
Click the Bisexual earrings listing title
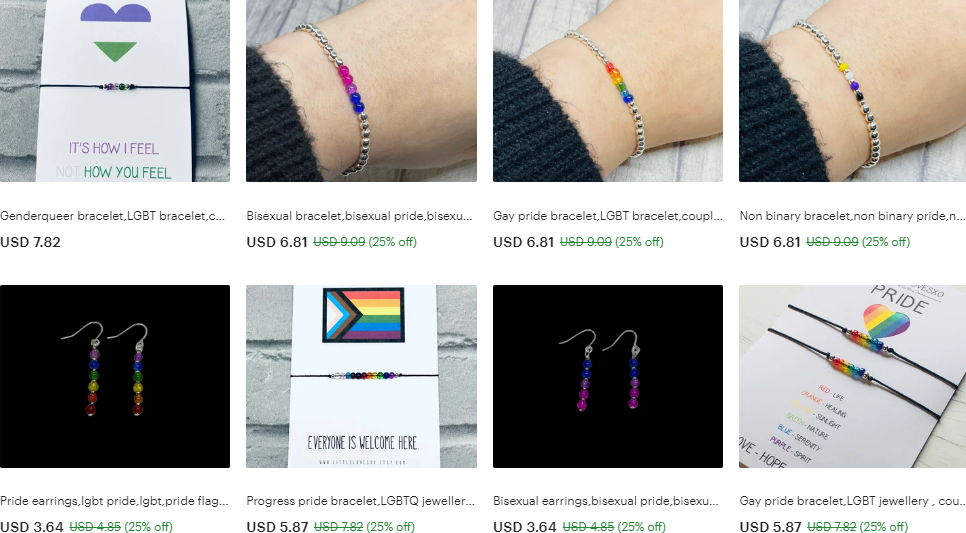606,501
